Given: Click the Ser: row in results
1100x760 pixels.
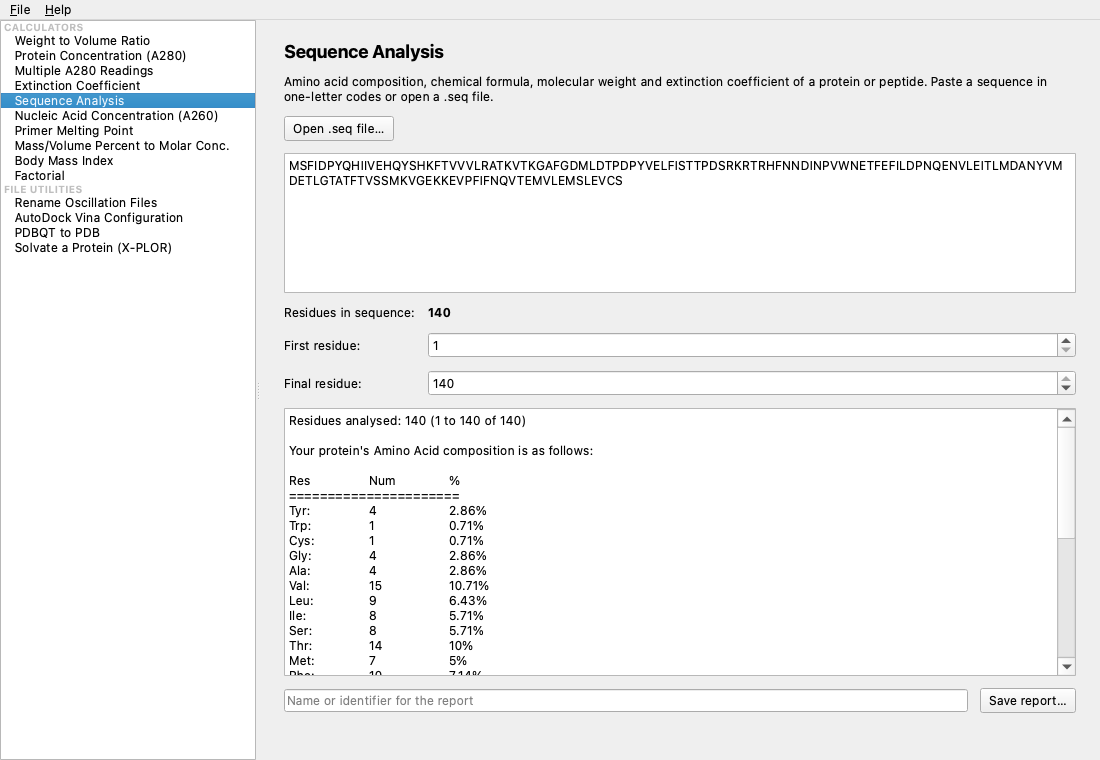Looking at the screenshot, I should 386,631.
